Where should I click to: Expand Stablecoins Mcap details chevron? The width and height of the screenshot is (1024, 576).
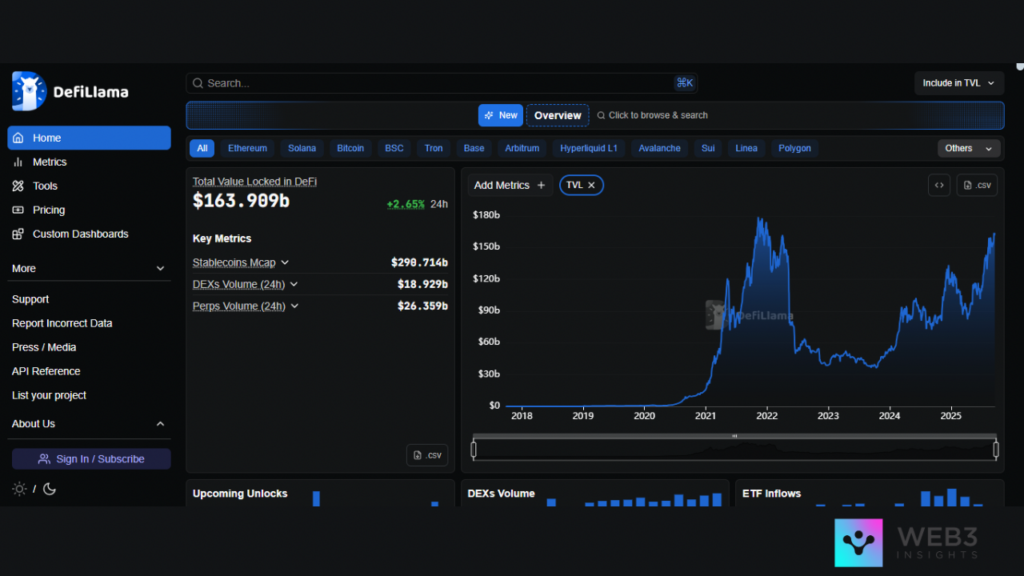(x=285, y=263)
